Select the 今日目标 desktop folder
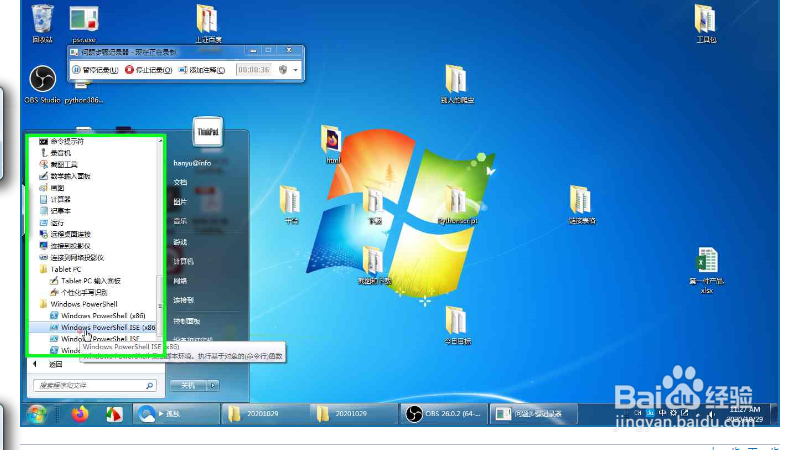 (457, 326)
